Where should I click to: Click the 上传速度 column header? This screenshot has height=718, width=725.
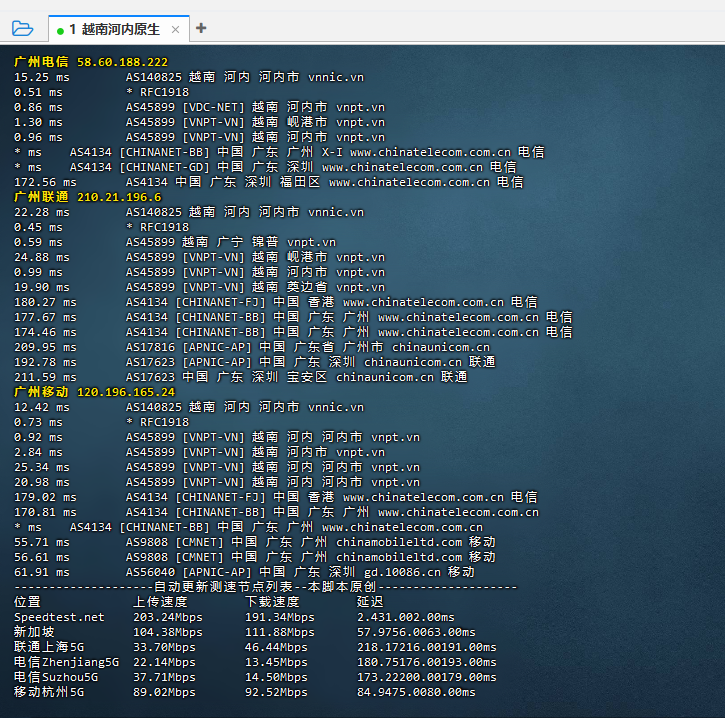(160, 602)
